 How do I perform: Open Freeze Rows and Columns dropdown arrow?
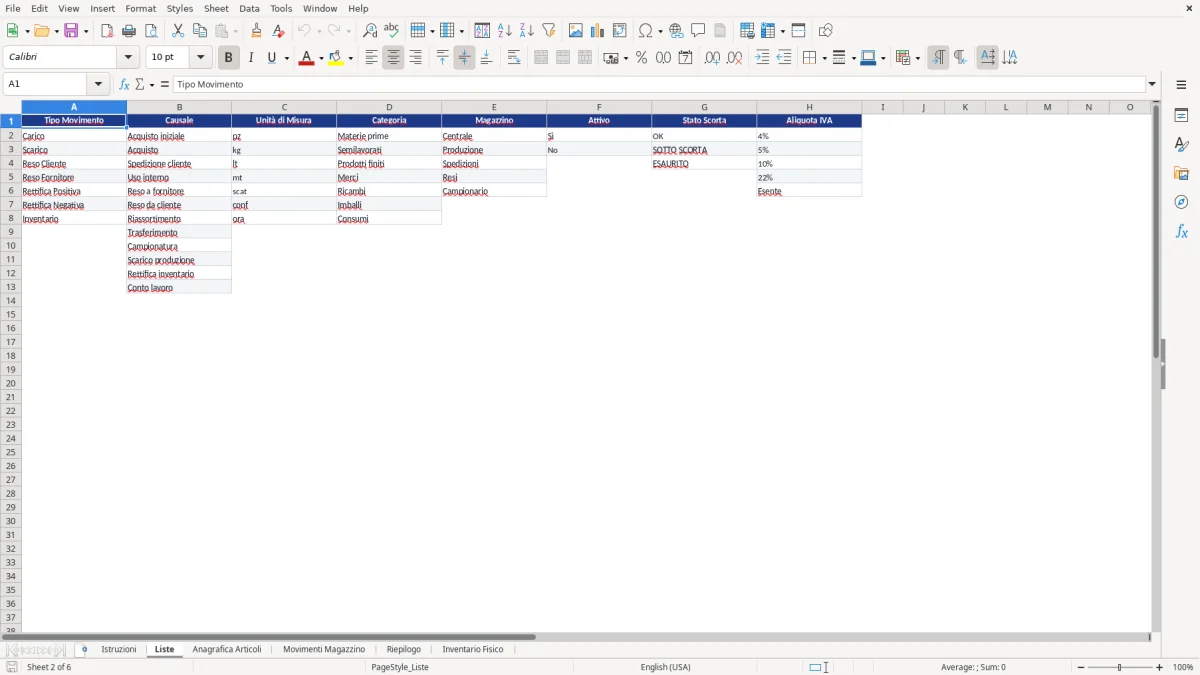(781, 31)
